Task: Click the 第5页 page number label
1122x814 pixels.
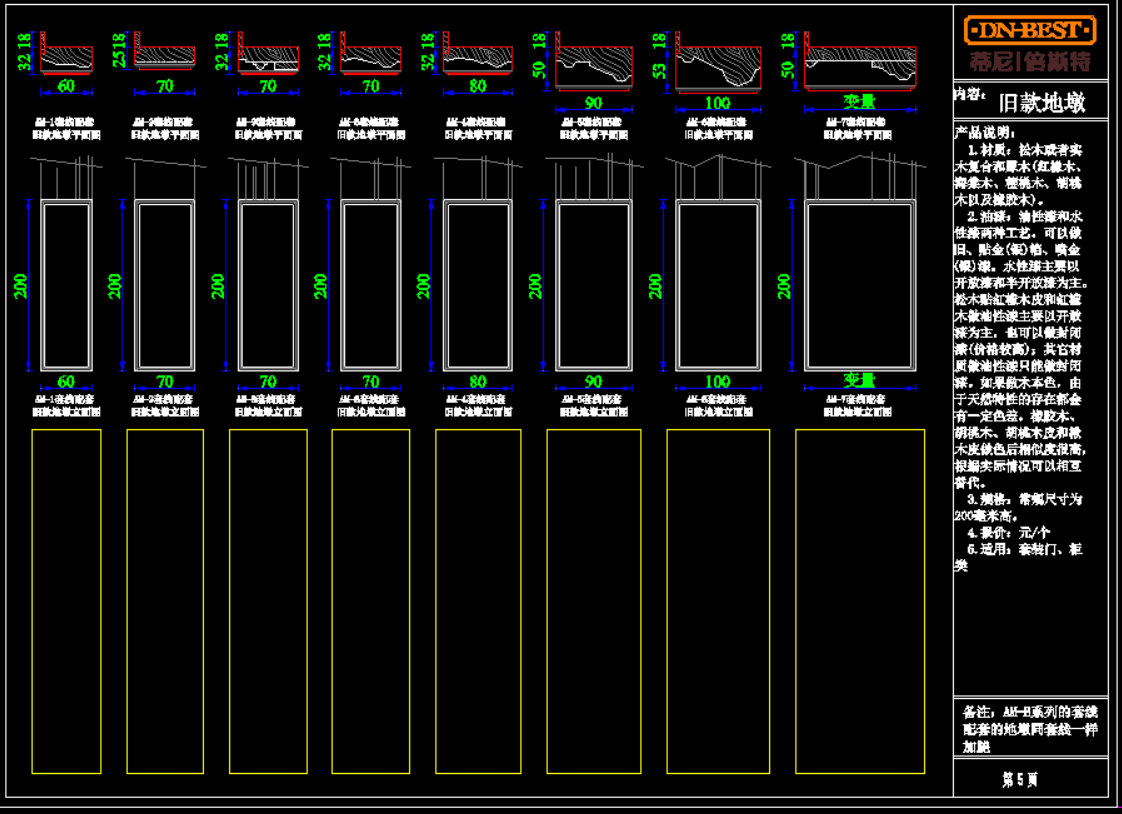Action: pos(1019,780)
